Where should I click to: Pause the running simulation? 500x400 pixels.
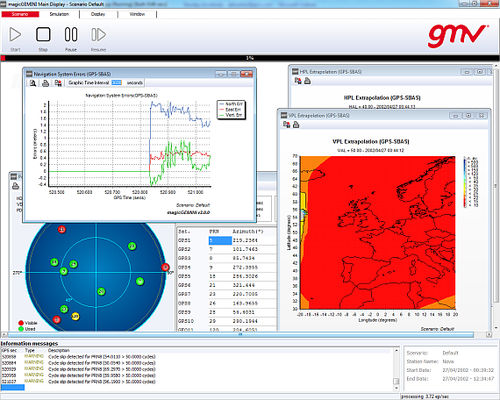click(x=71, y=35)
